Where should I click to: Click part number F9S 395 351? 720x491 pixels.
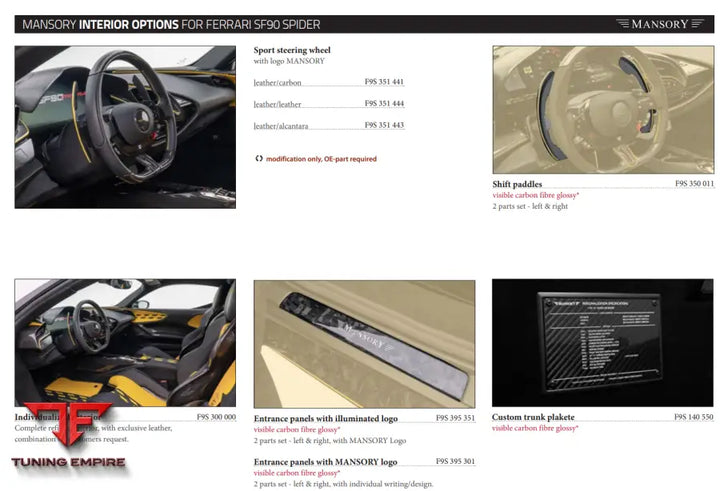(x=456, y=418)
